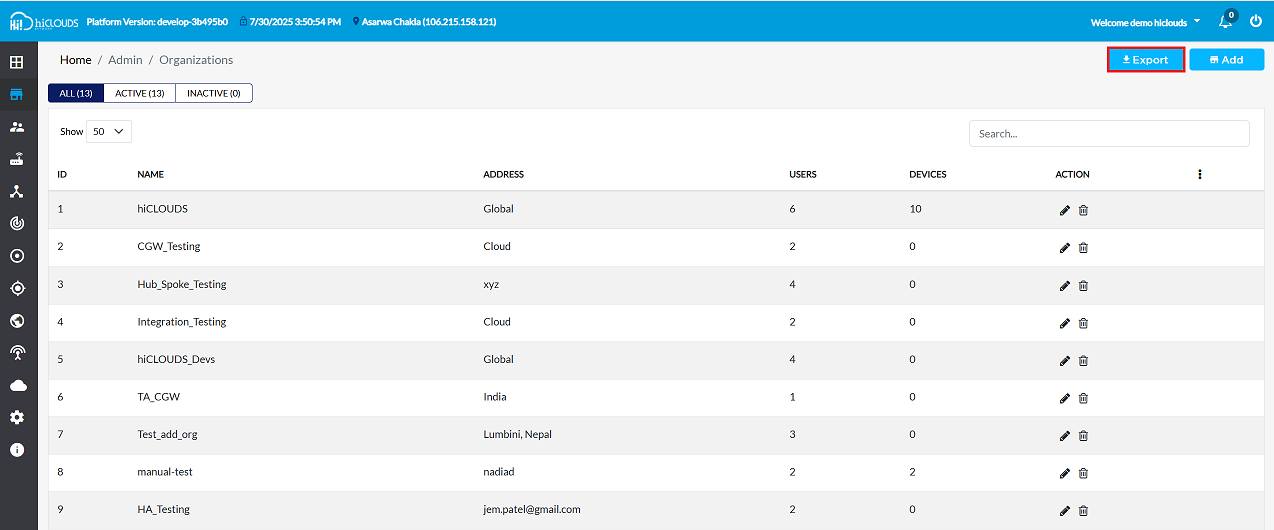
Task: Click the cloud icon in sidebar
Action: (17, 385)
